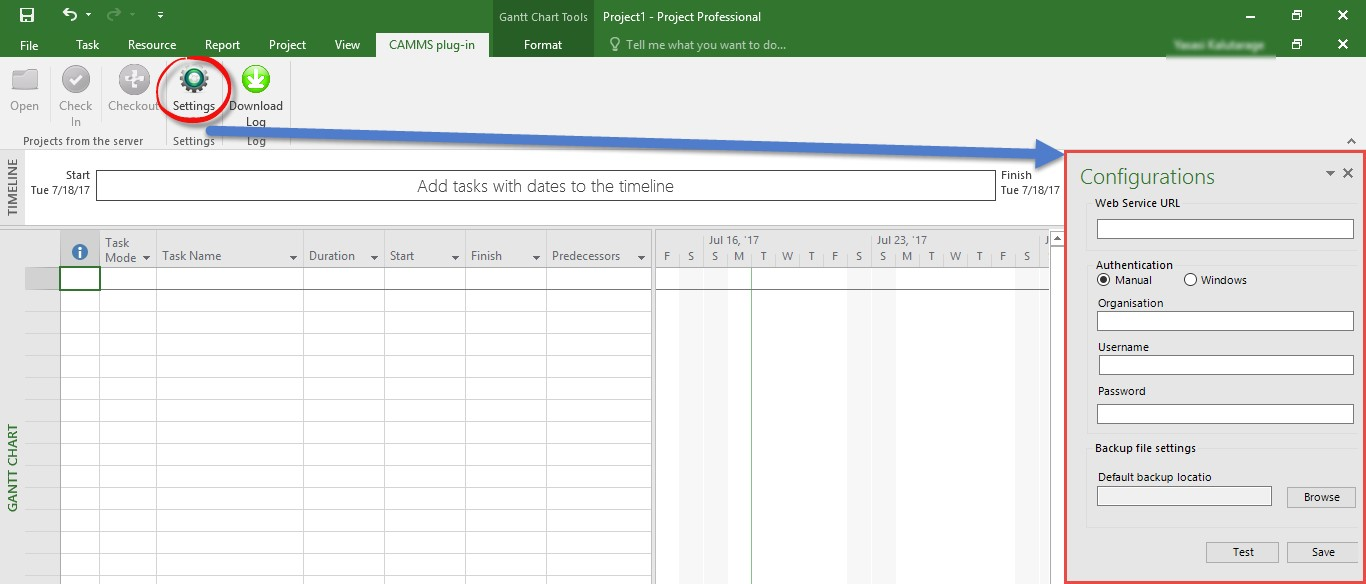Click the select-all corner of the task table

coord(42,249)
